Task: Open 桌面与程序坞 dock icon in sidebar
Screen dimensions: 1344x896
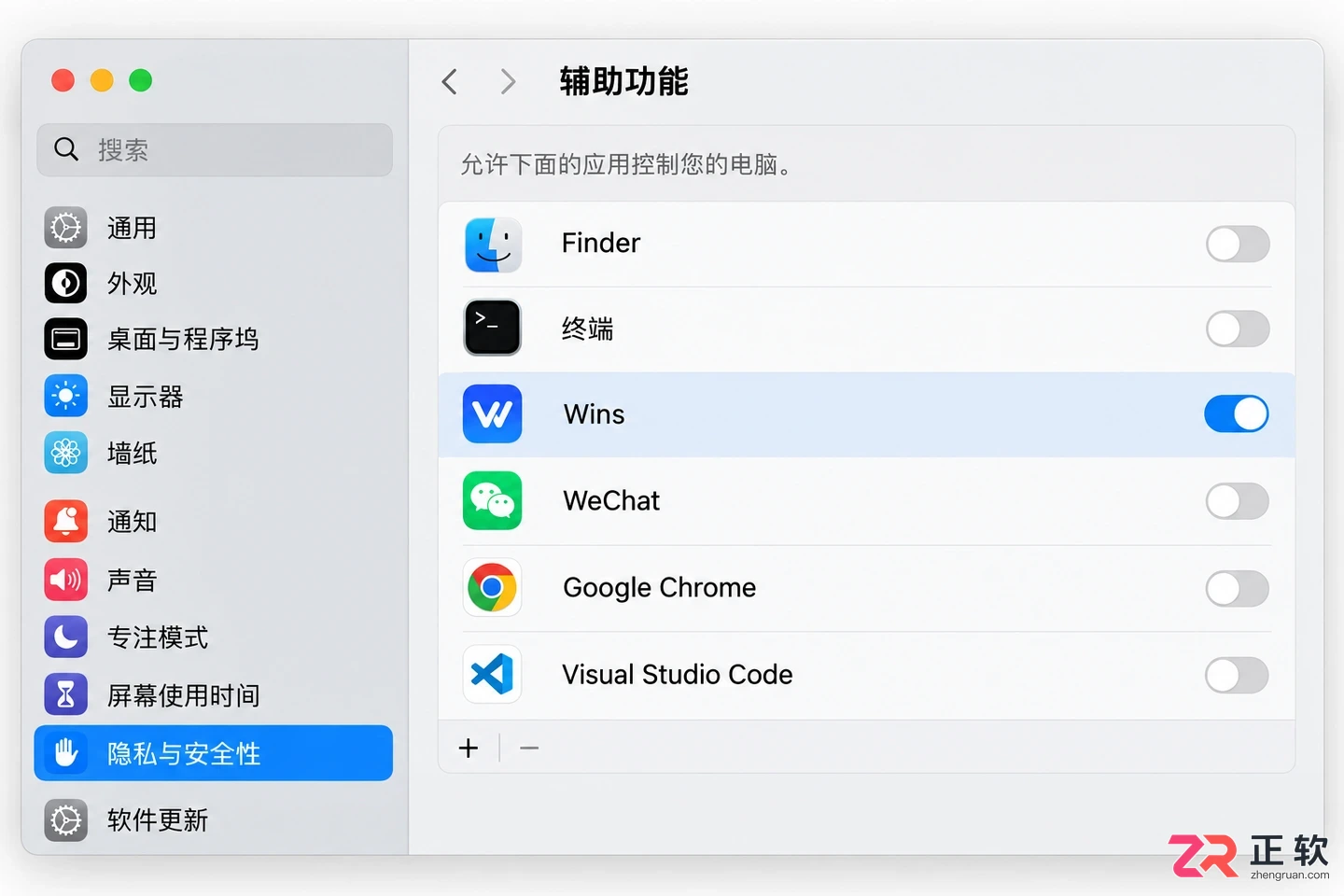Action: click(x=66, y=339)
